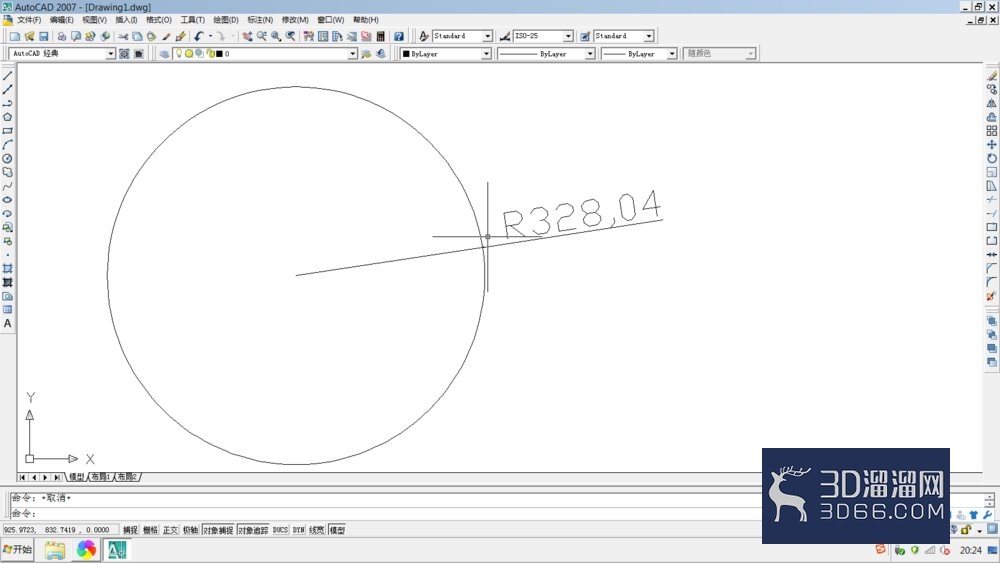Select the Rotate tool in modify toolbar
The width and height of the screenshot is (1000, 563).
(x=992, y=159)
